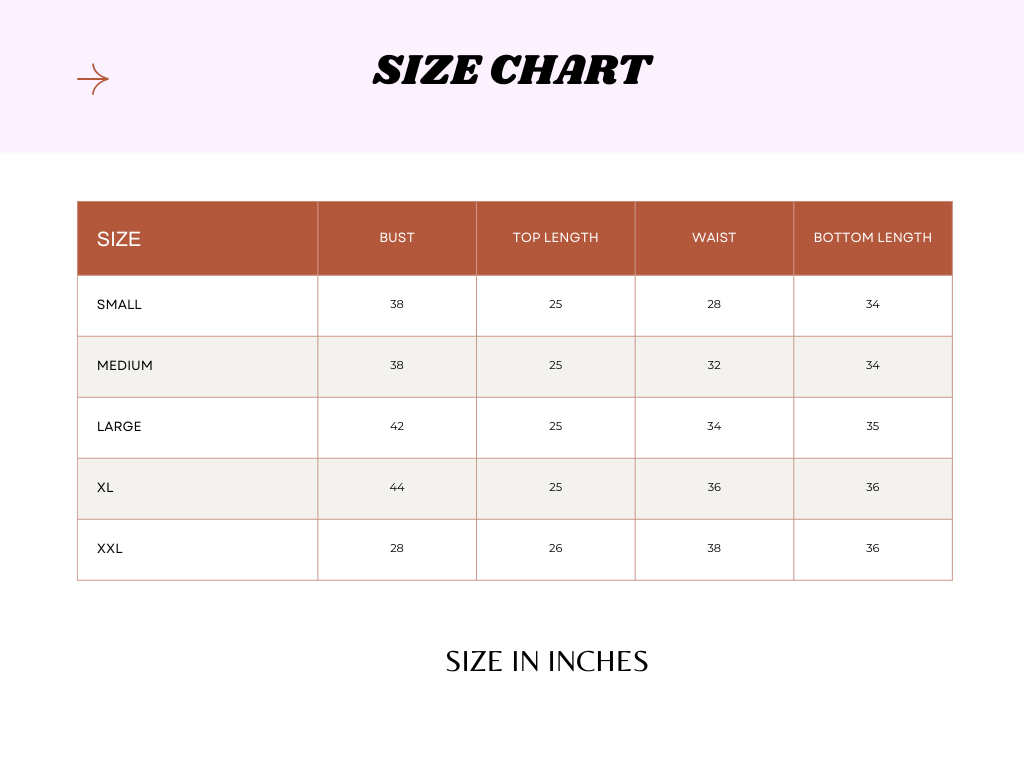Screen dimensions: 1024x768
Task: Click the MEDIUM waist value 32
Action: (714, 366)
